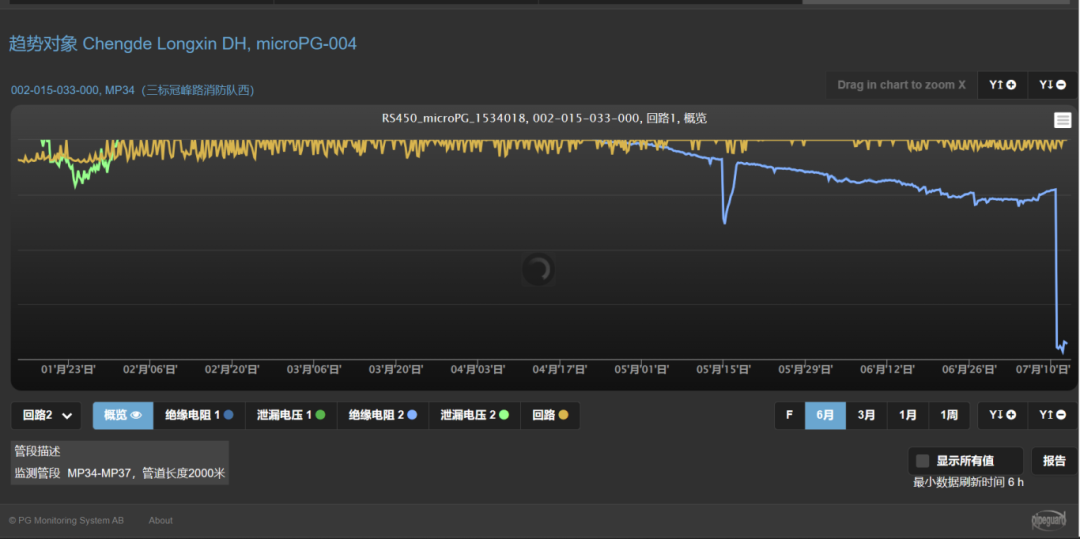1080x539 pixels.
Task: Click top Y-axis zoom out button
Action: click(x=1053, y=85)
